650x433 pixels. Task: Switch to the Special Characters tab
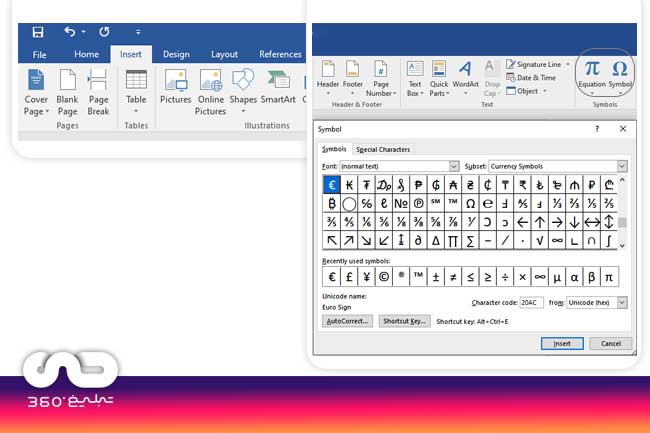[x=383, y=149]
